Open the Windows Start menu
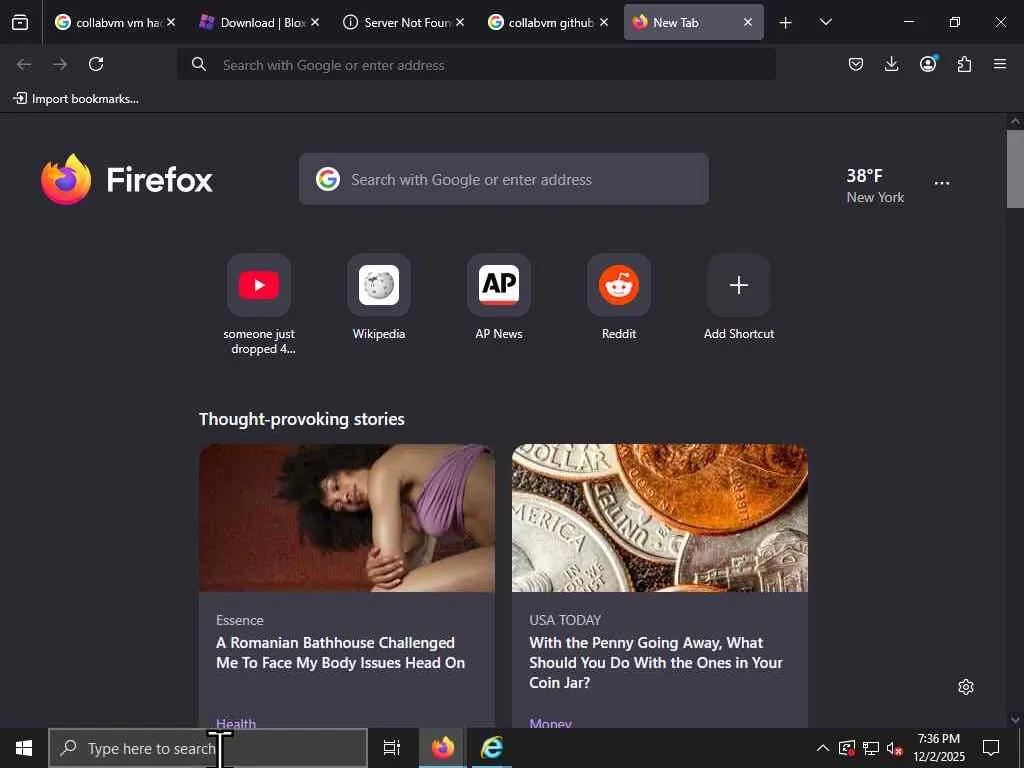This screenshot has height=768, width=1024. coord(24,748)
